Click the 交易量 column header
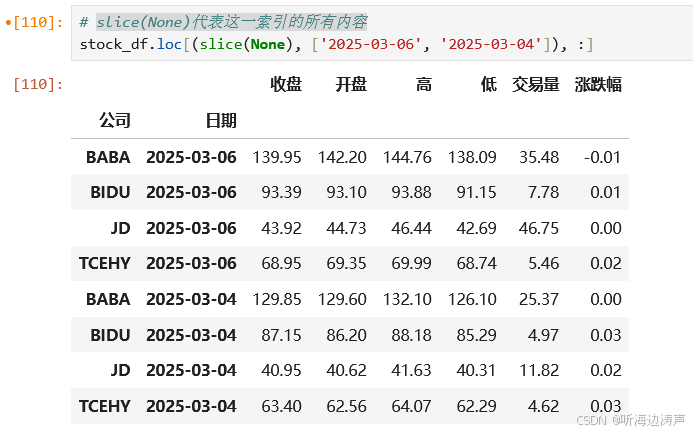The image size is (693, 434). tap(536, 84)
